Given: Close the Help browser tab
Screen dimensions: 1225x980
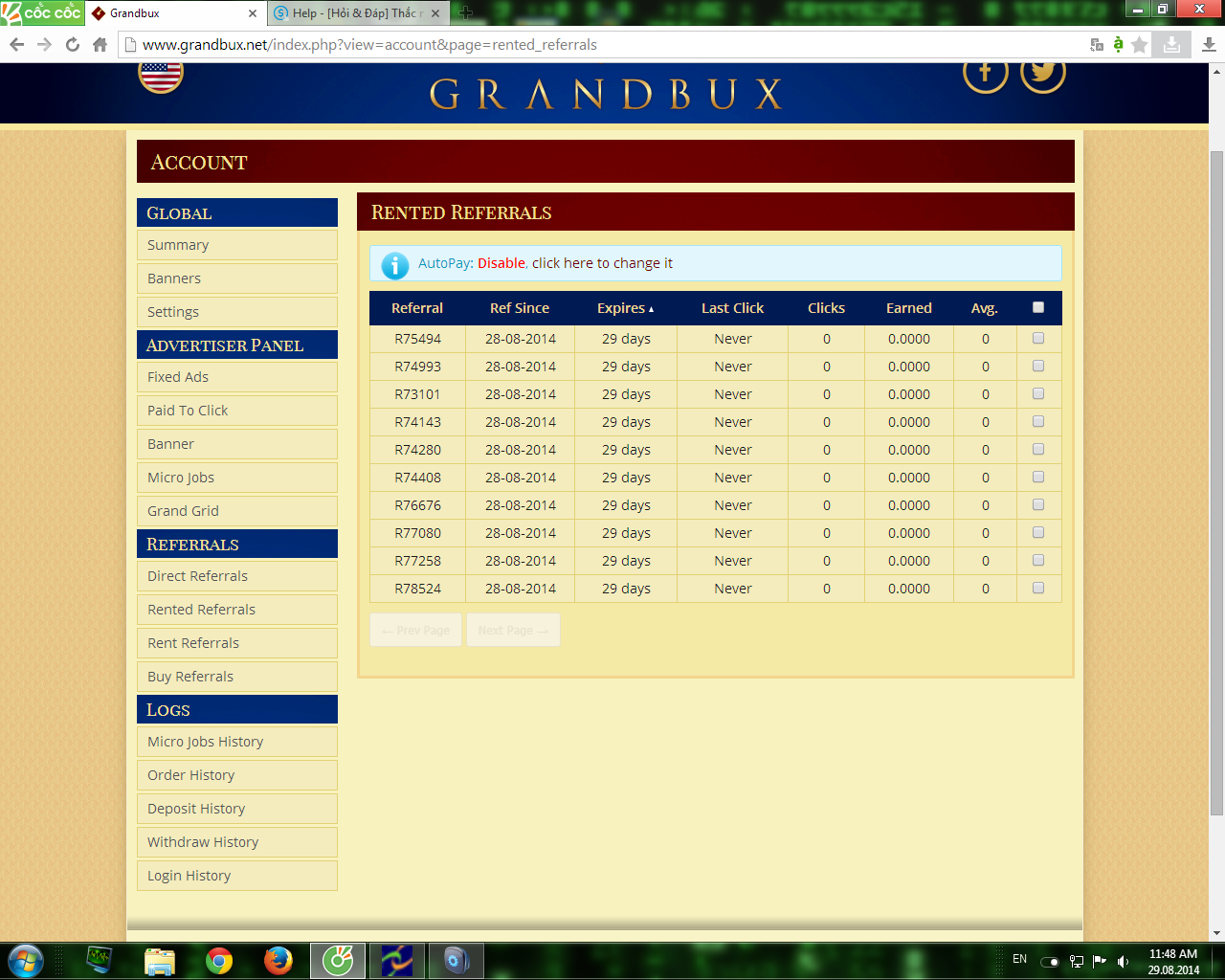Looking at the screenshot, I should click(x=435, y=13).
